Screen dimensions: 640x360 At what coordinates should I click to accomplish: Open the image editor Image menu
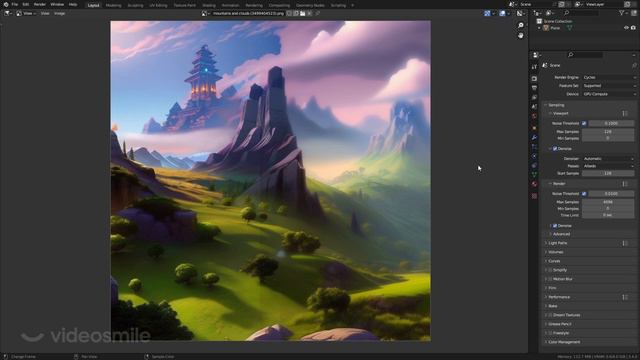(60, 13)
